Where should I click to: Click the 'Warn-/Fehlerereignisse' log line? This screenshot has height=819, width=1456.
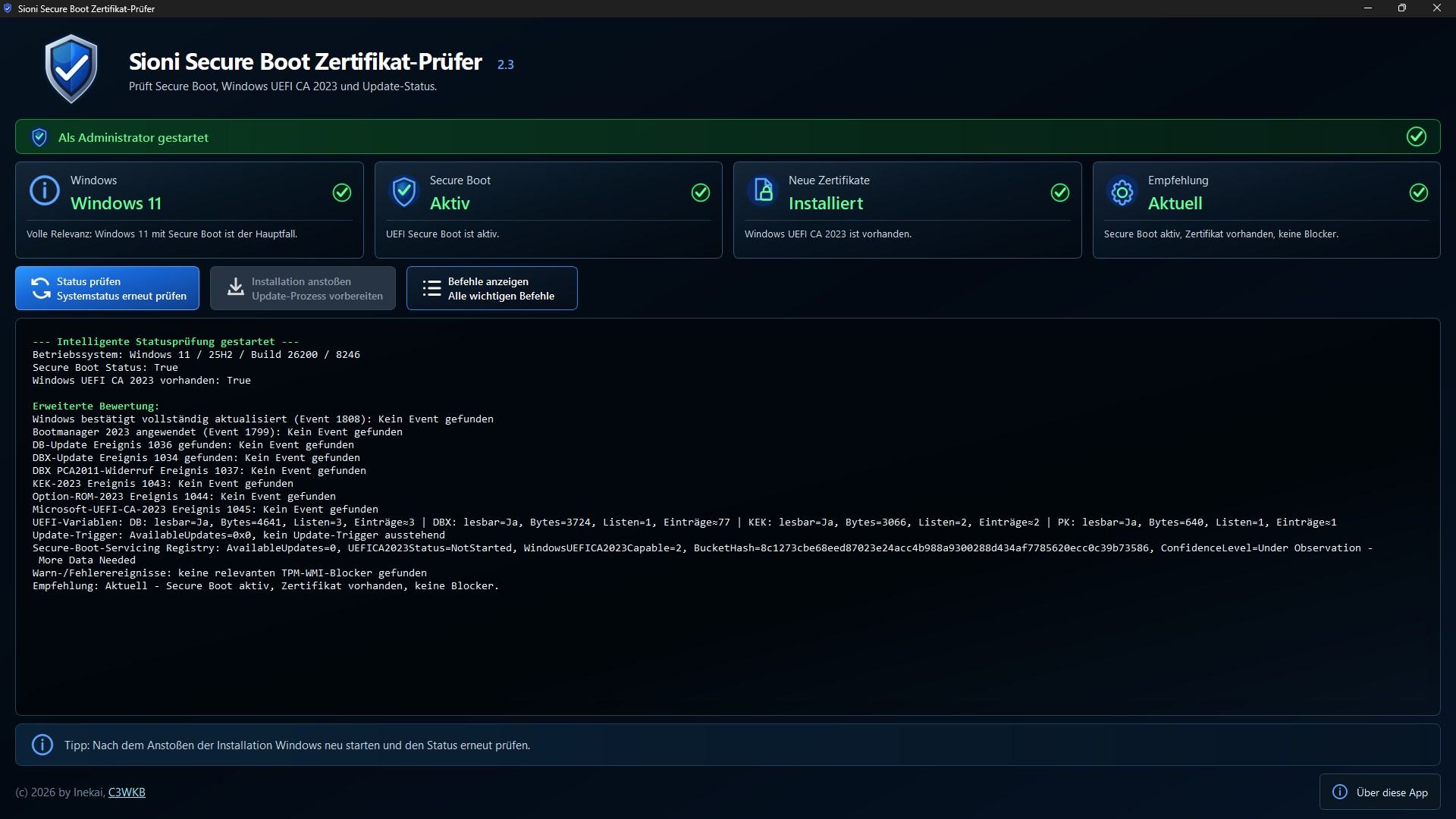pos(230,573)
